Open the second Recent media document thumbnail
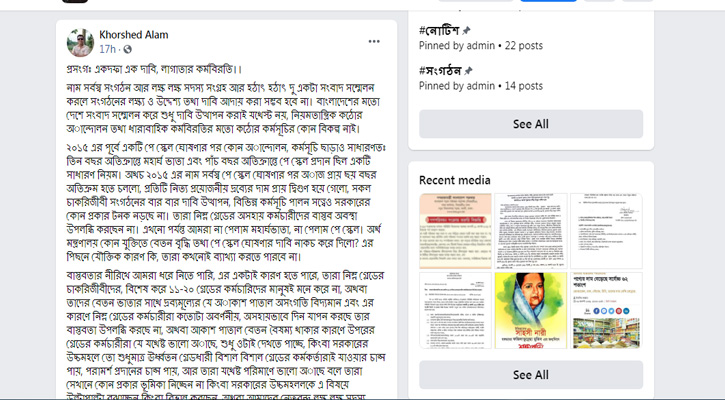725x400 pixels. click(531, 231)
